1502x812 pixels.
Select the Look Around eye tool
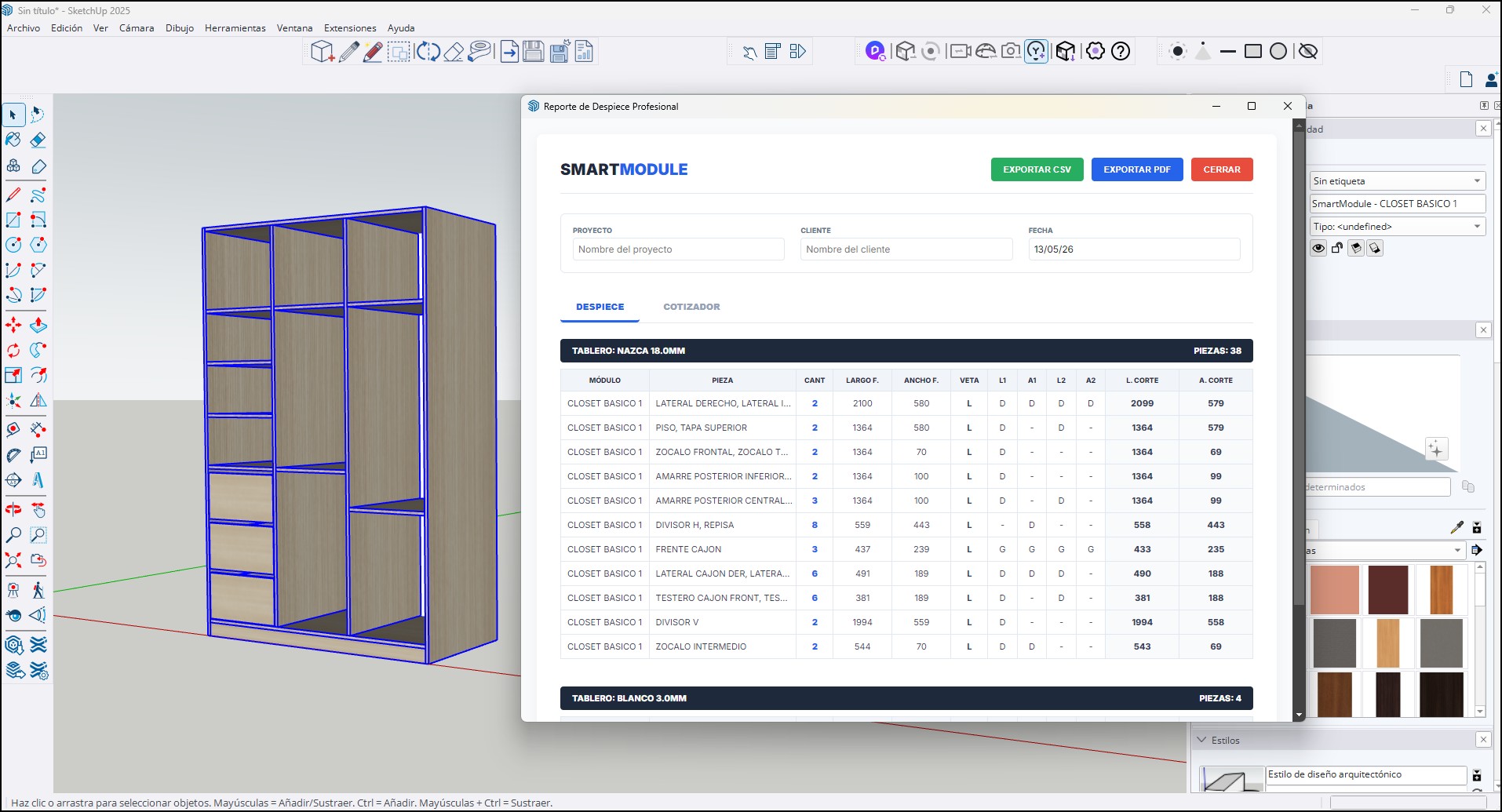[13, 615]
